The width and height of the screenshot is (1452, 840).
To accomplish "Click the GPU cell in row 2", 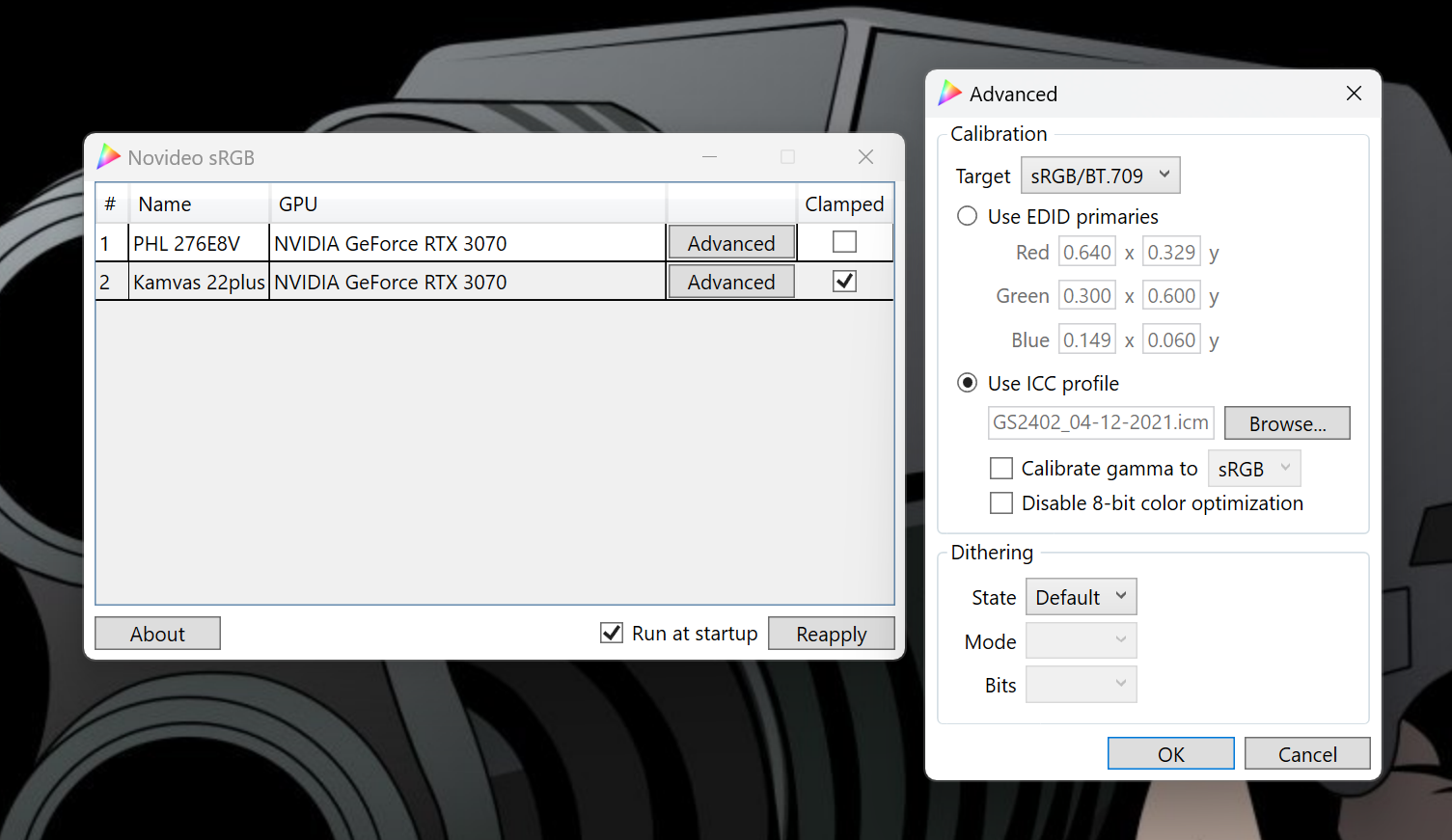I will [x=468, y=282].
